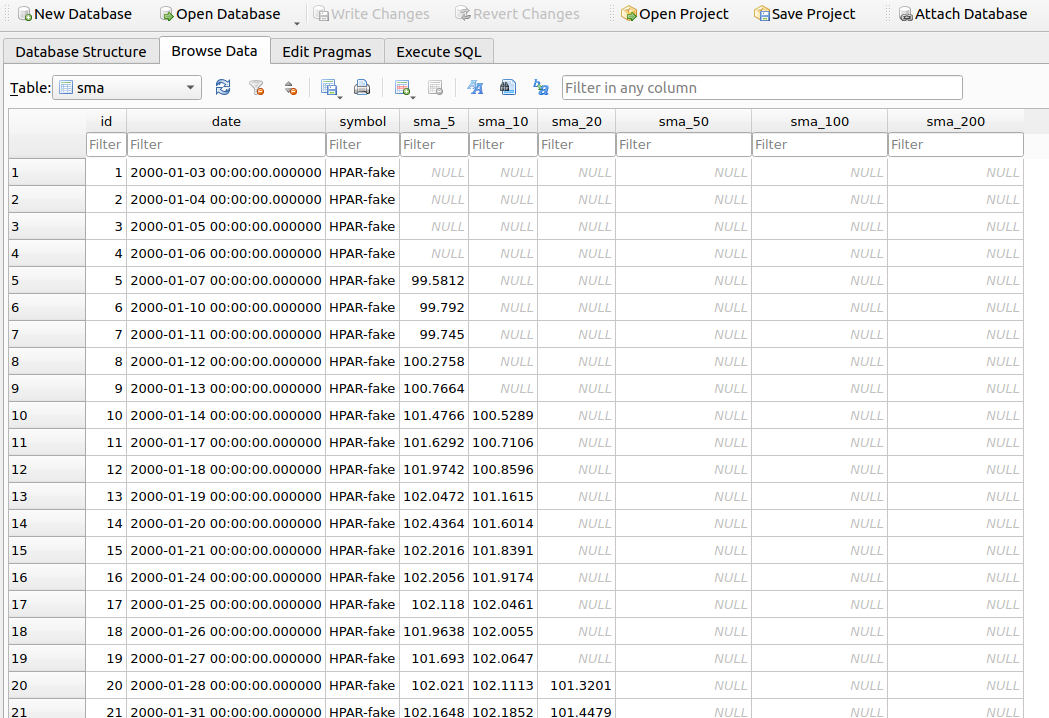Click the sma_10 value 101.1615
Screen dimensions: 1049x718
pos(503,497)
